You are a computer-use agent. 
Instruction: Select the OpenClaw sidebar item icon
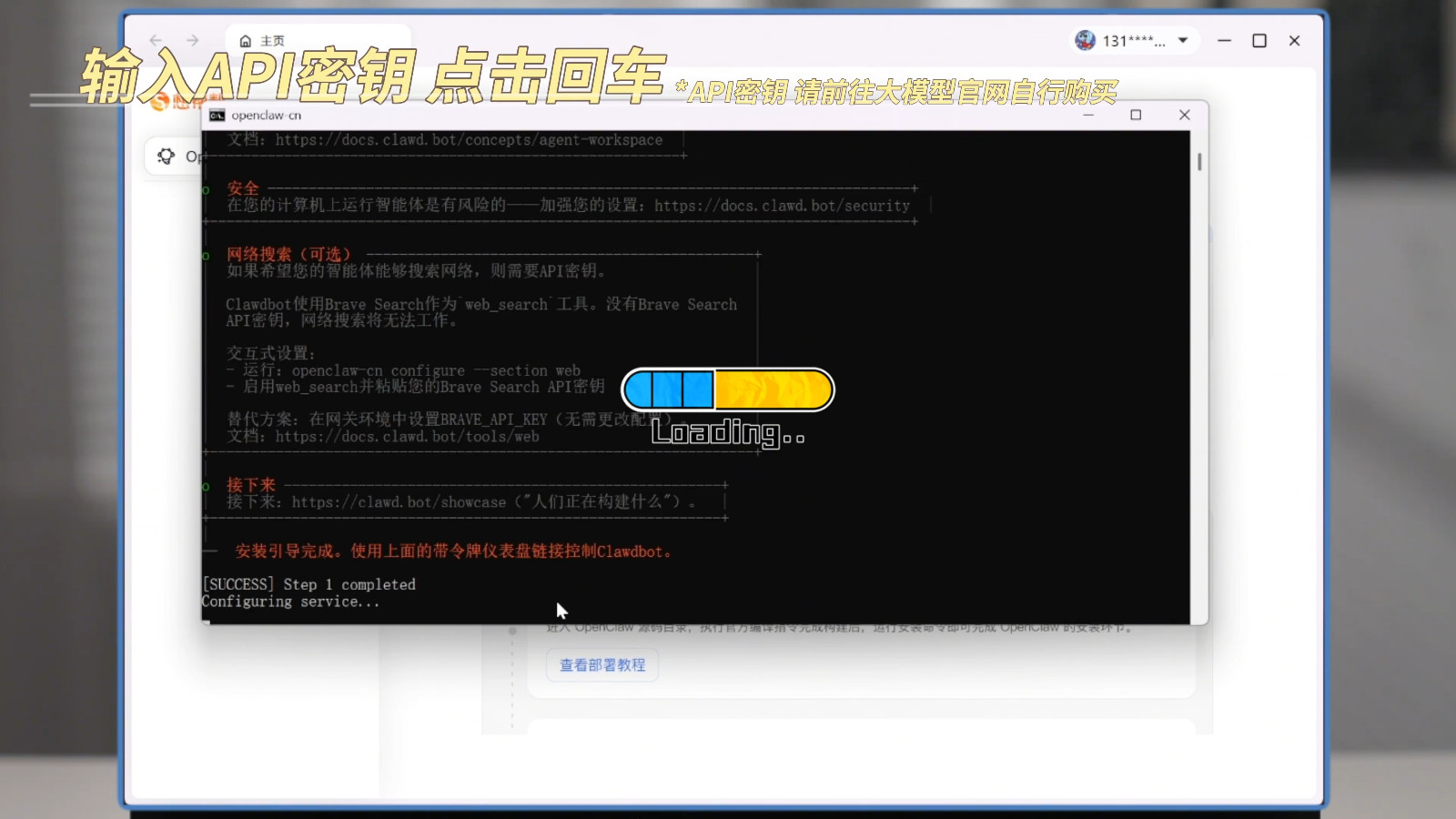(166, 157)
